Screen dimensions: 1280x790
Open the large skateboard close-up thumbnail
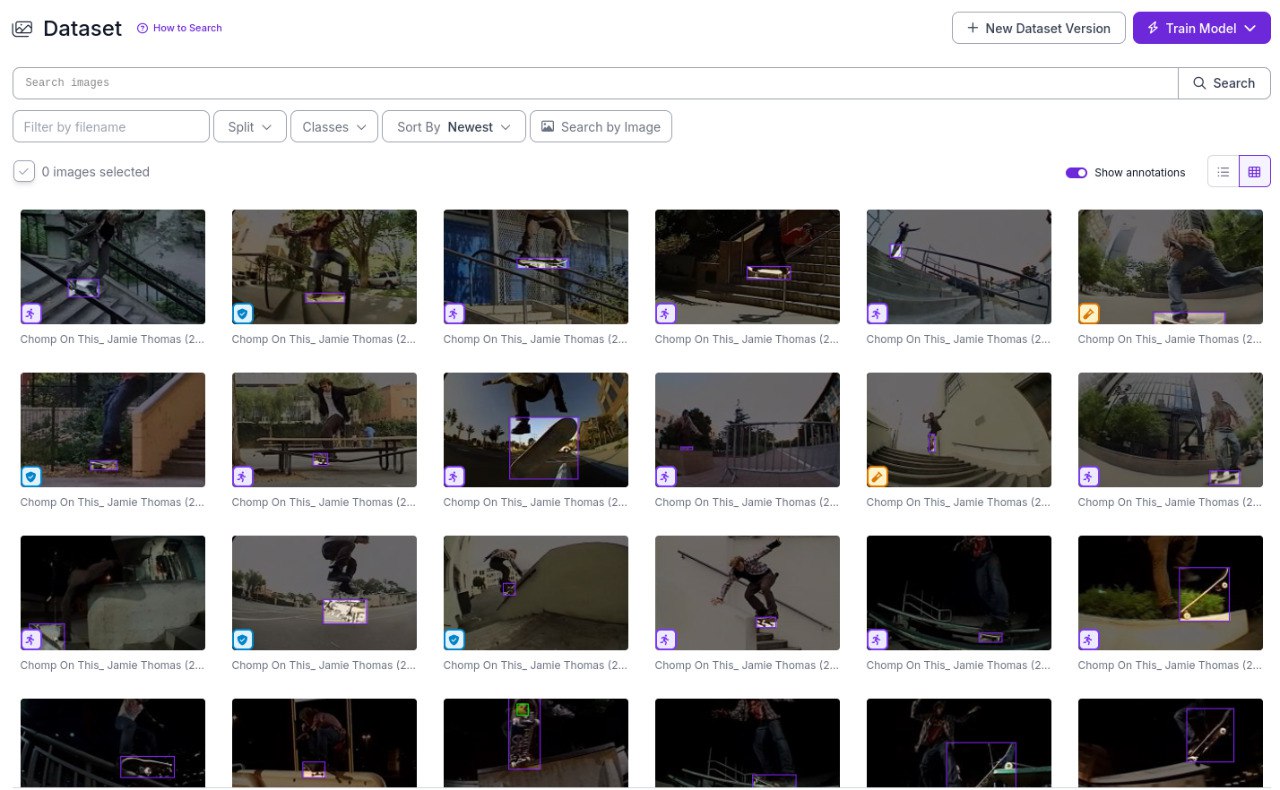[536, 430]
